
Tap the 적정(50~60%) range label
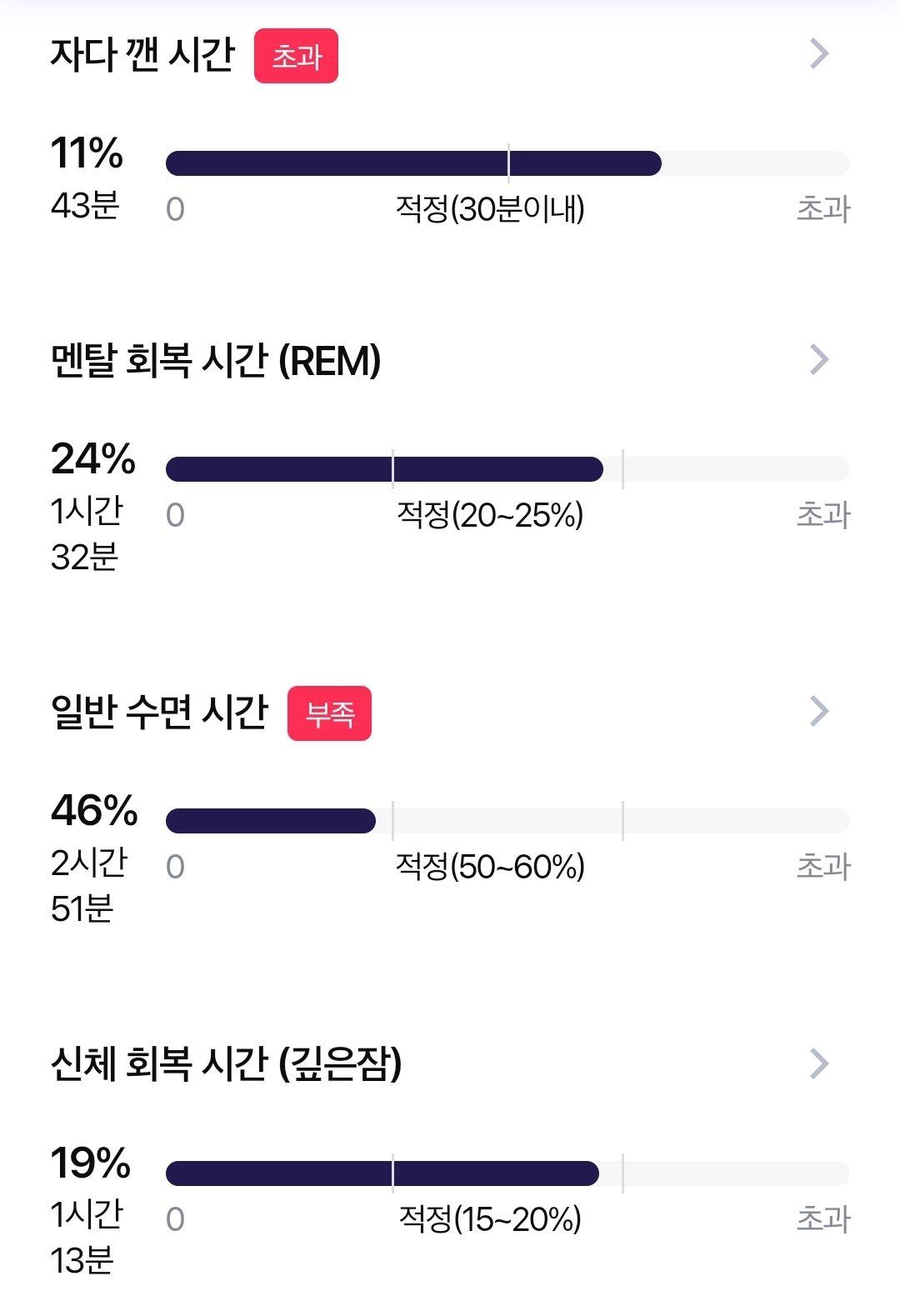(490, 867)
